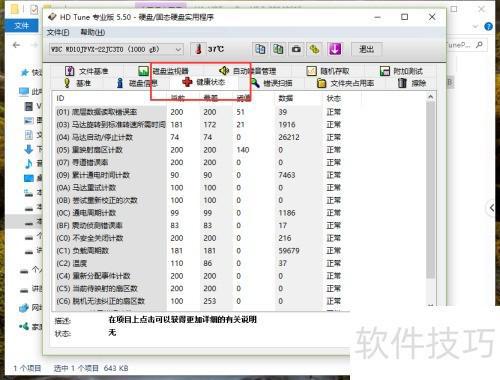Click the 磁盘信息 tab info icon
500x380 pixels.
tap(120, 83)
